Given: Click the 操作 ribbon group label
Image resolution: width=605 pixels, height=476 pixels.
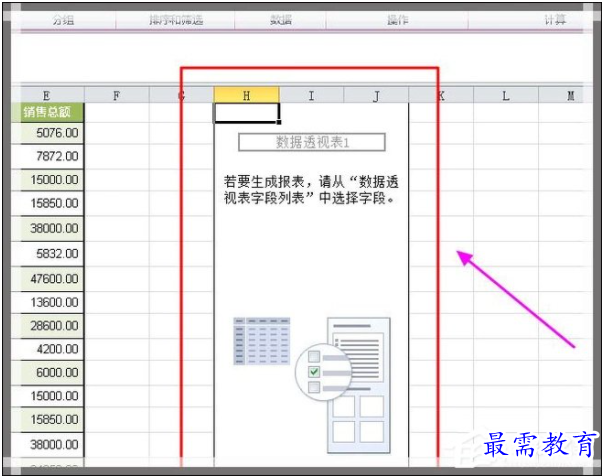Looking at the screenshot, I should point(397,20).
